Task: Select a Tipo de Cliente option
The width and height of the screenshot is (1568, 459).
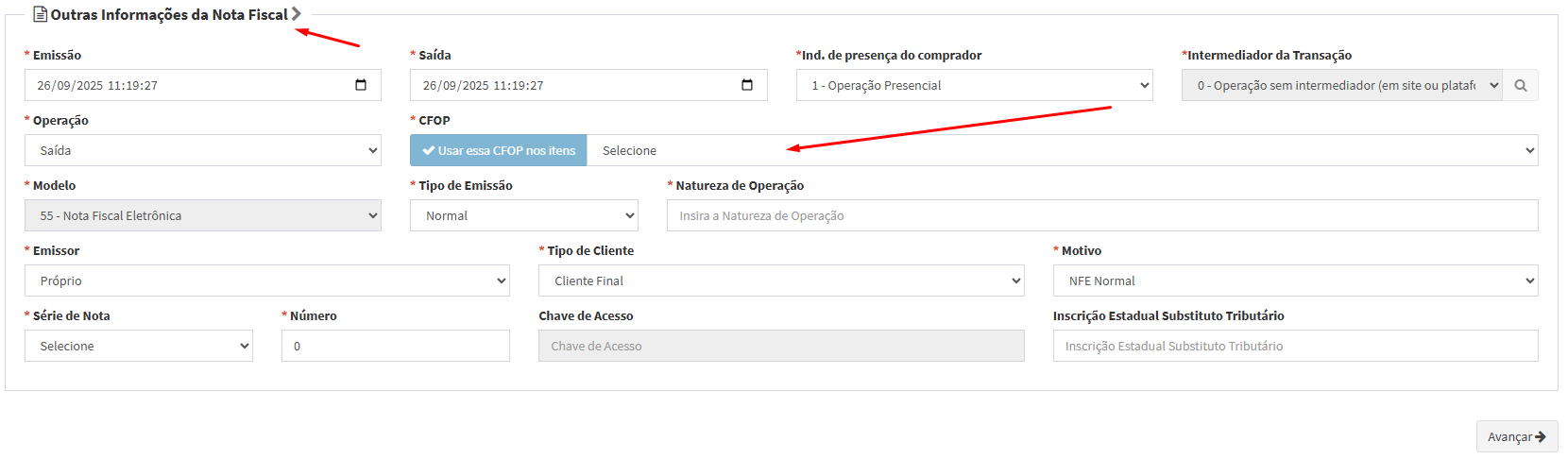Action: tap(781, 280)
